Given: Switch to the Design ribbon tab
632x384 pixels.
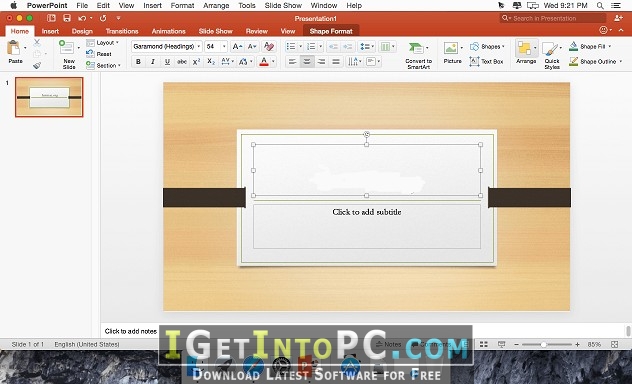Looking at the screenshot, I should pyautogui.click(x=82, y=31).
